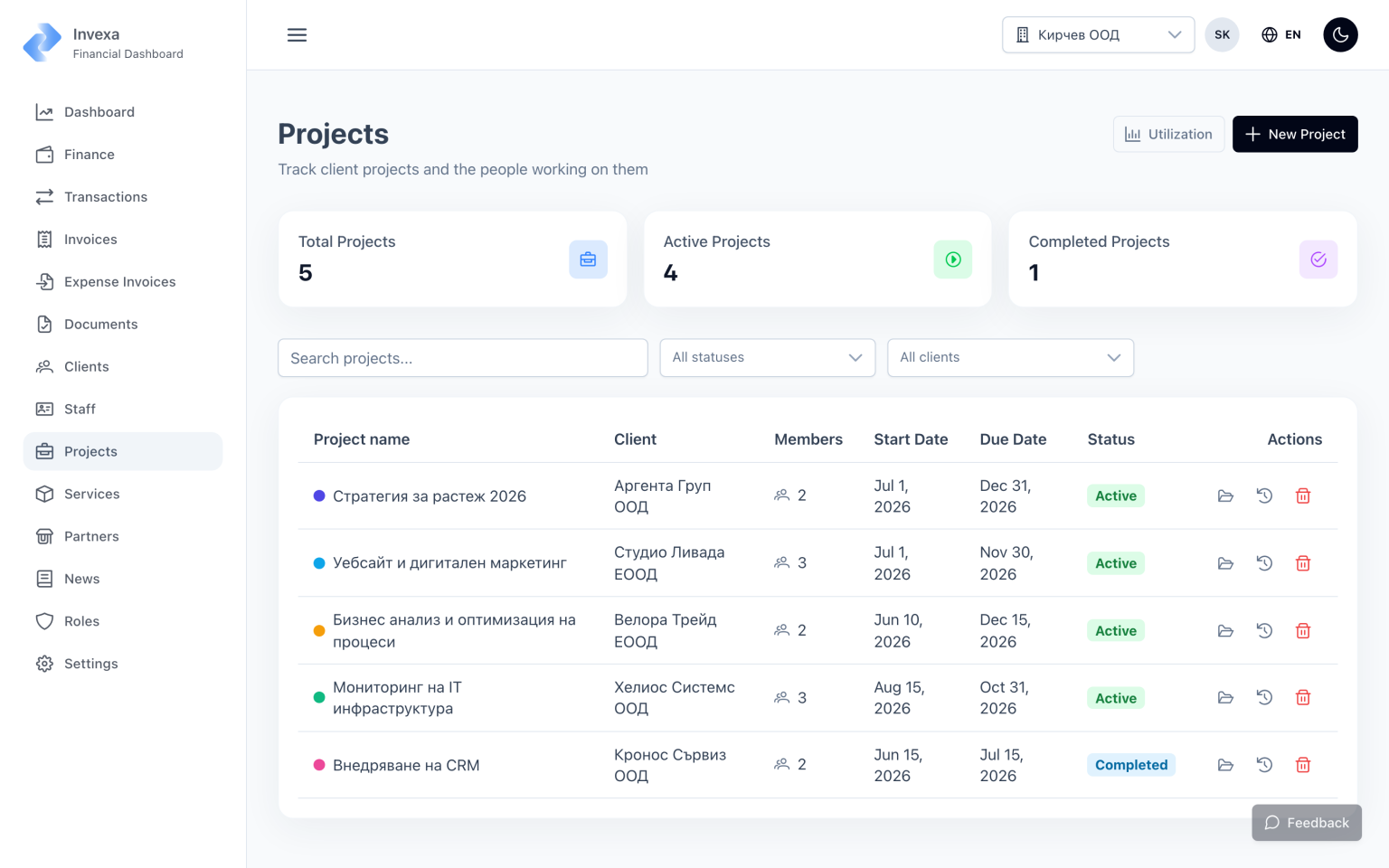Image resolution: width=1389 pixels, height=868 pixels.
Task: Click orange dot of Бизнес анализ project
Action: click(319, 631)
